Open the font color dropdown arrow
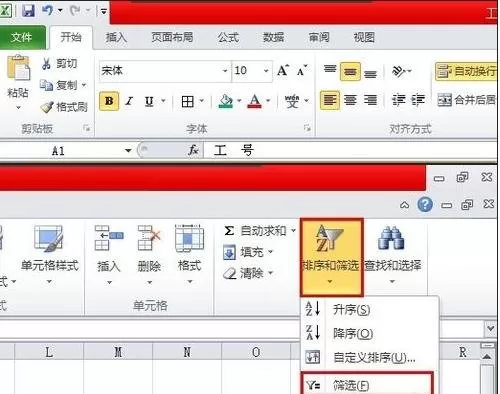Screen dimensions: 500x394 click(268, 100)
